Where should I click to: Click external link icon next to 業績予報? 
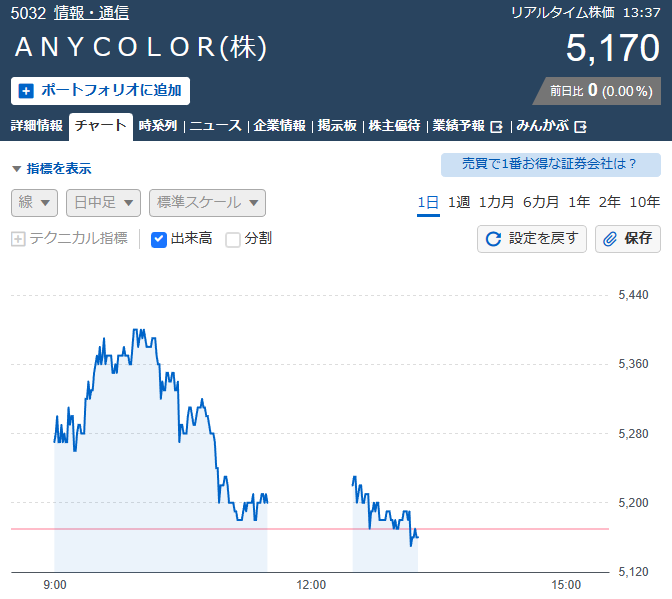496,127
